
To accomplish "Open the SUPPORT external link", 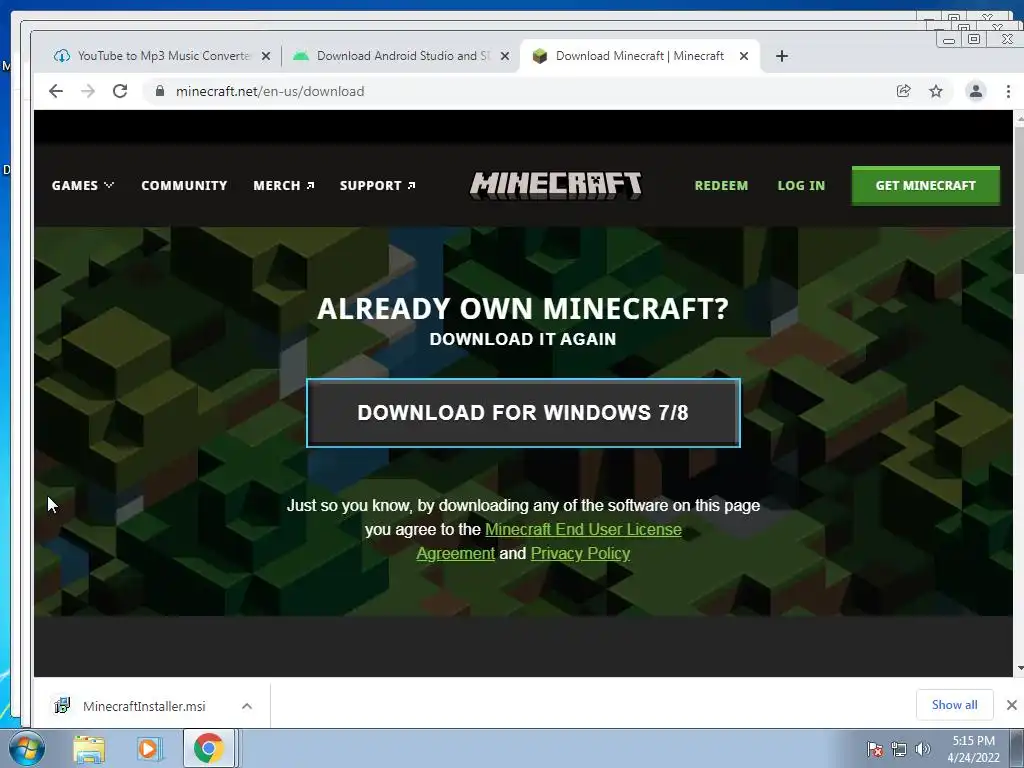I will pyautogui.click(x=377, y=185).
